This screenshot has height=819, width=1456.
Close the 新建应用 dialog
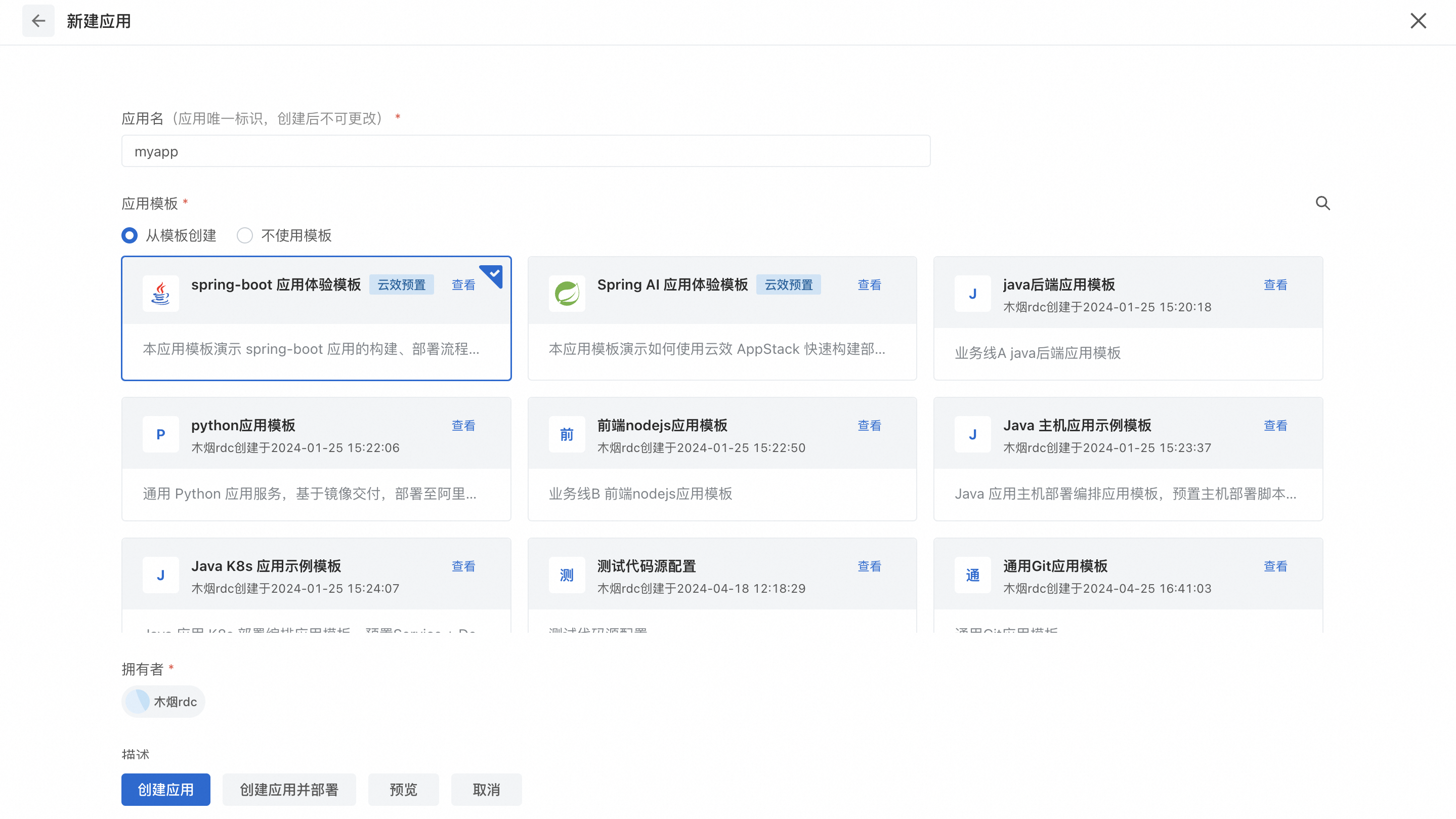(x=1418, y=21)
